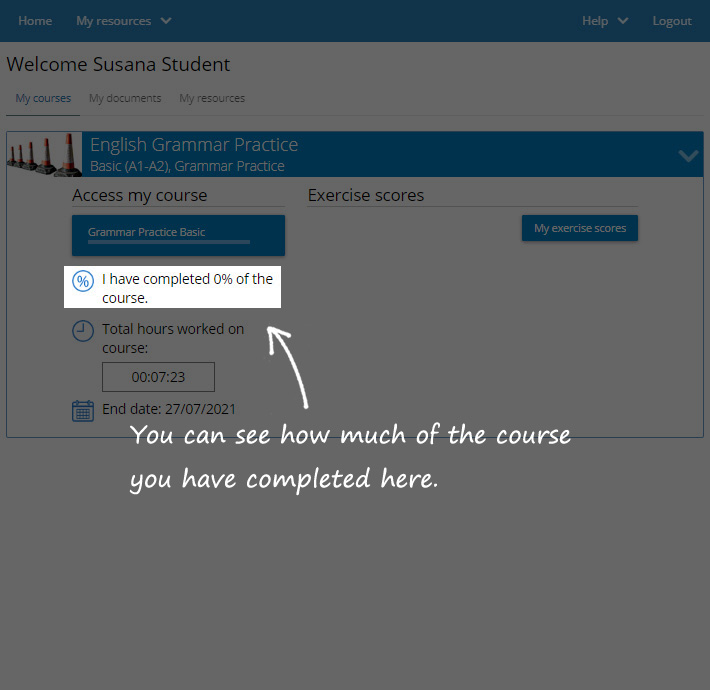Click the 00:07:23 total hours field
This screenshot has width=710, height=690.
(158, 377)
